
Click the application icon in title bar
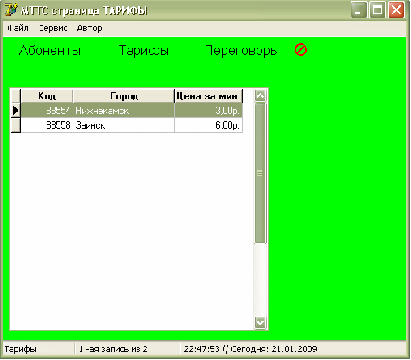pos(11,10)
